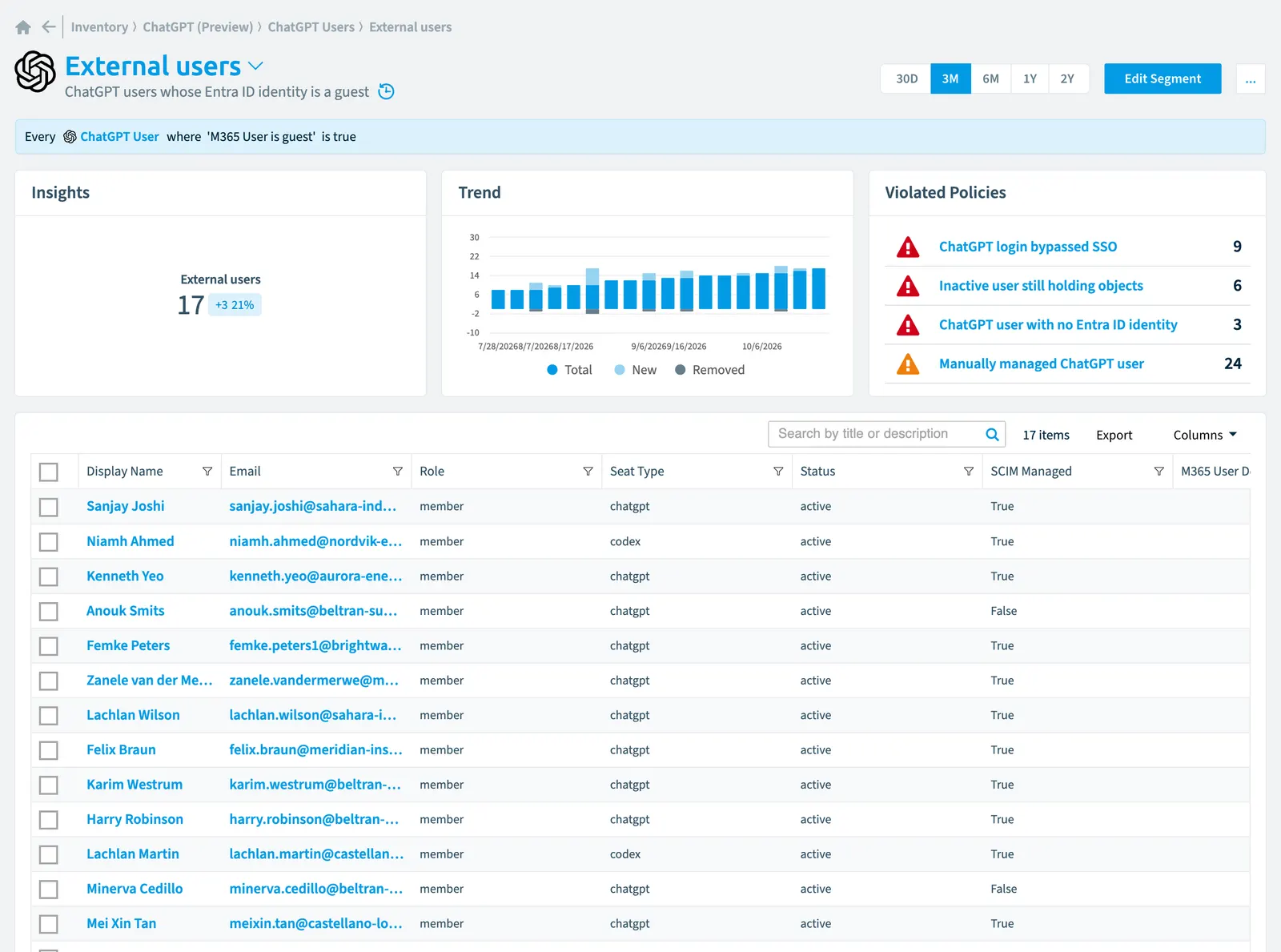Toggle the Removed series legend dot
Image resolution: width=1281 pixels, height=952 pixels.
681,370
